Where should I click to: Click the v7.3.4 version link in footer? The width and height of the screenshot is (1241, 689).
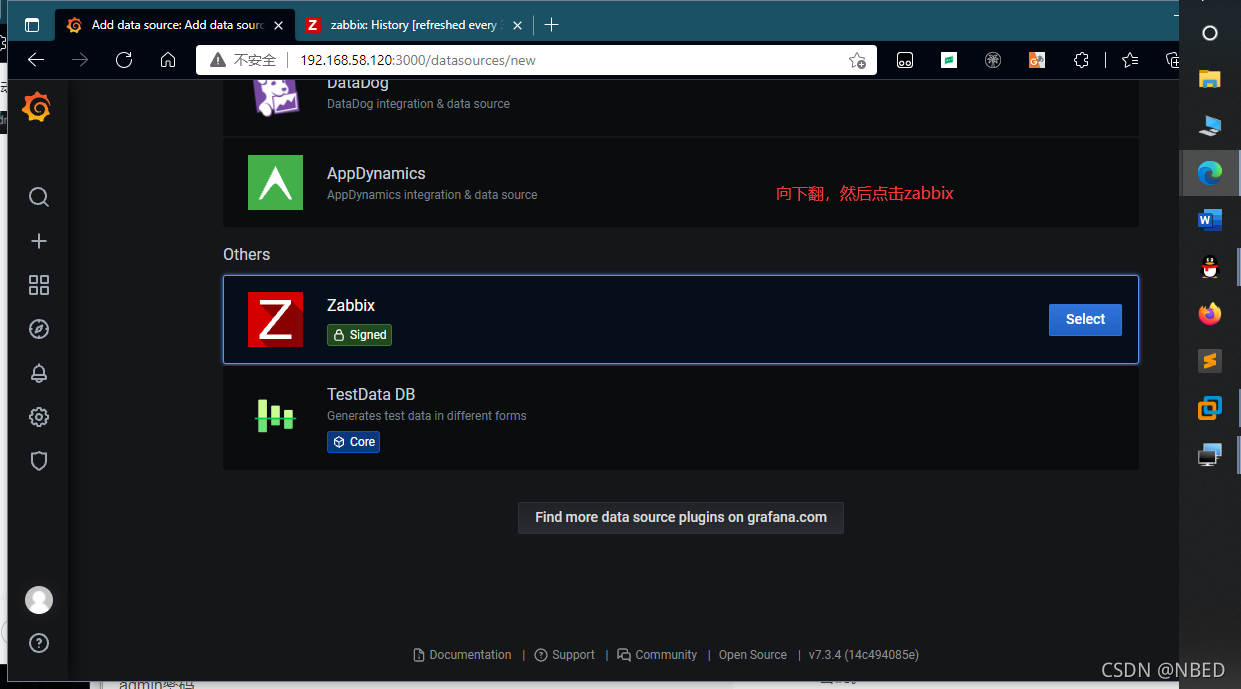click(x=864, y=655)
